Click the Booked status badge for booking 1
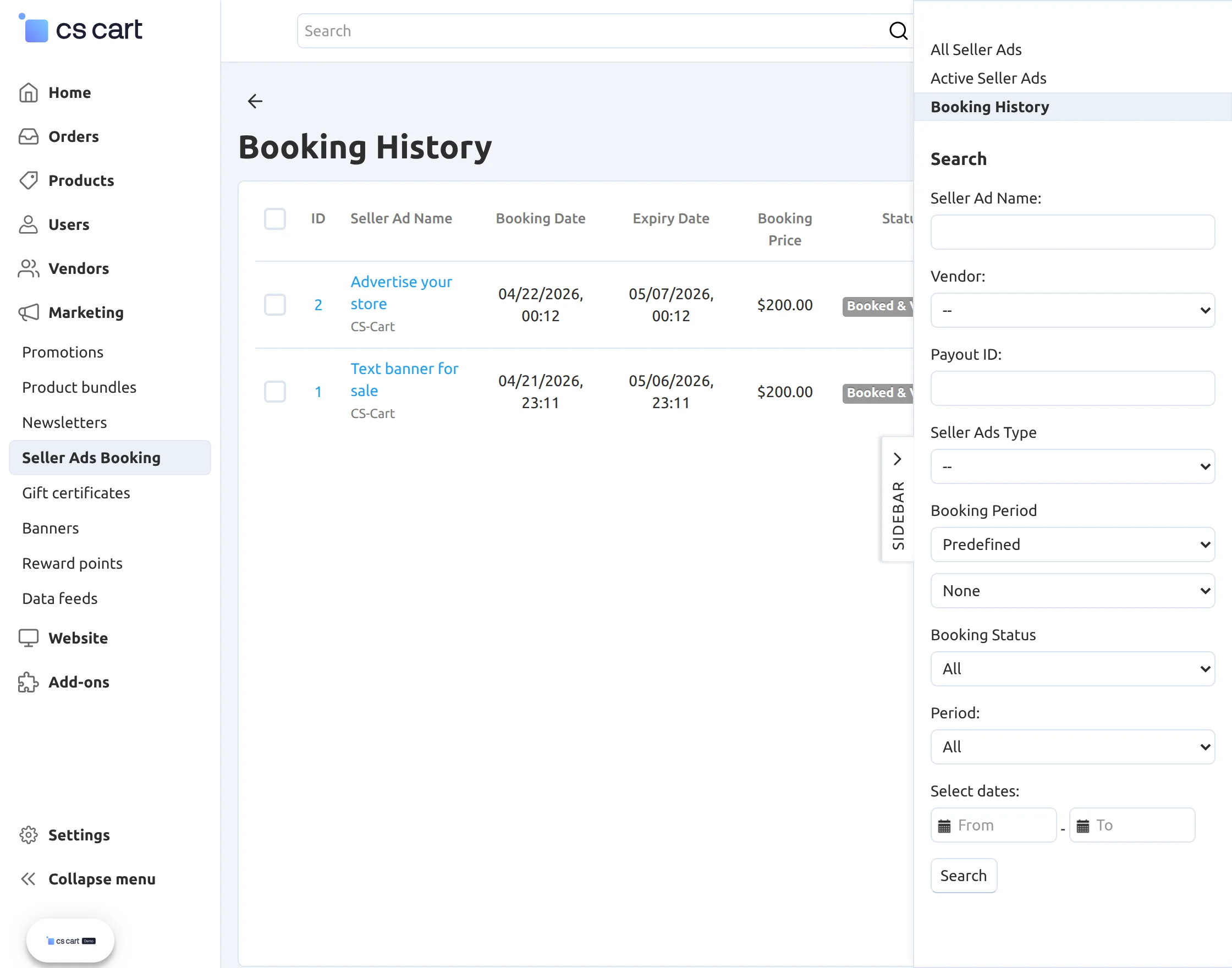This screenshot has width=1232, height=968. click(x=878, y=393)
